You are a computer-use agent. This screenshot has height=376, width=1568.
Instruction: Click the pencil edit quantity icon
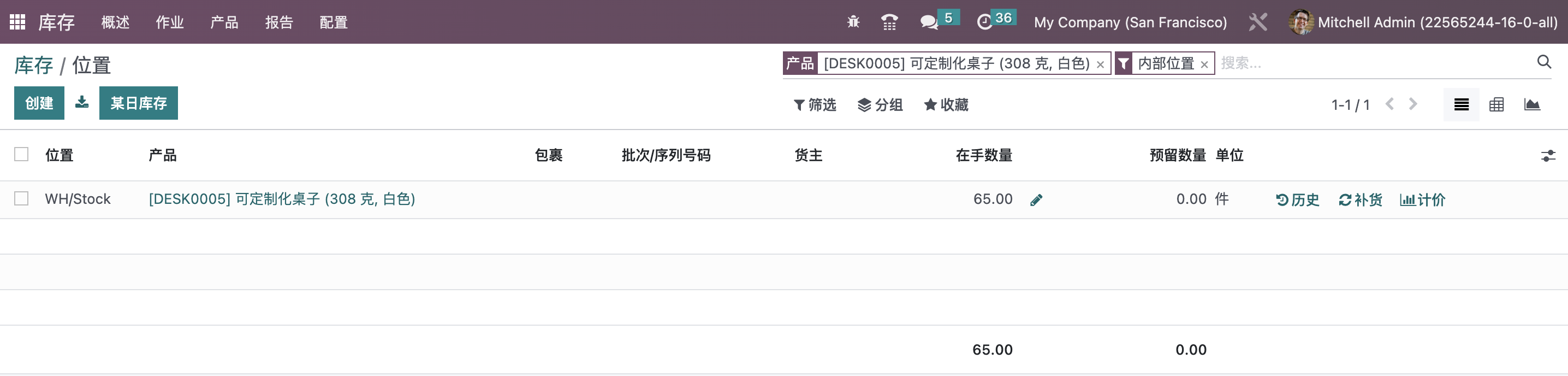[1036, 200]
